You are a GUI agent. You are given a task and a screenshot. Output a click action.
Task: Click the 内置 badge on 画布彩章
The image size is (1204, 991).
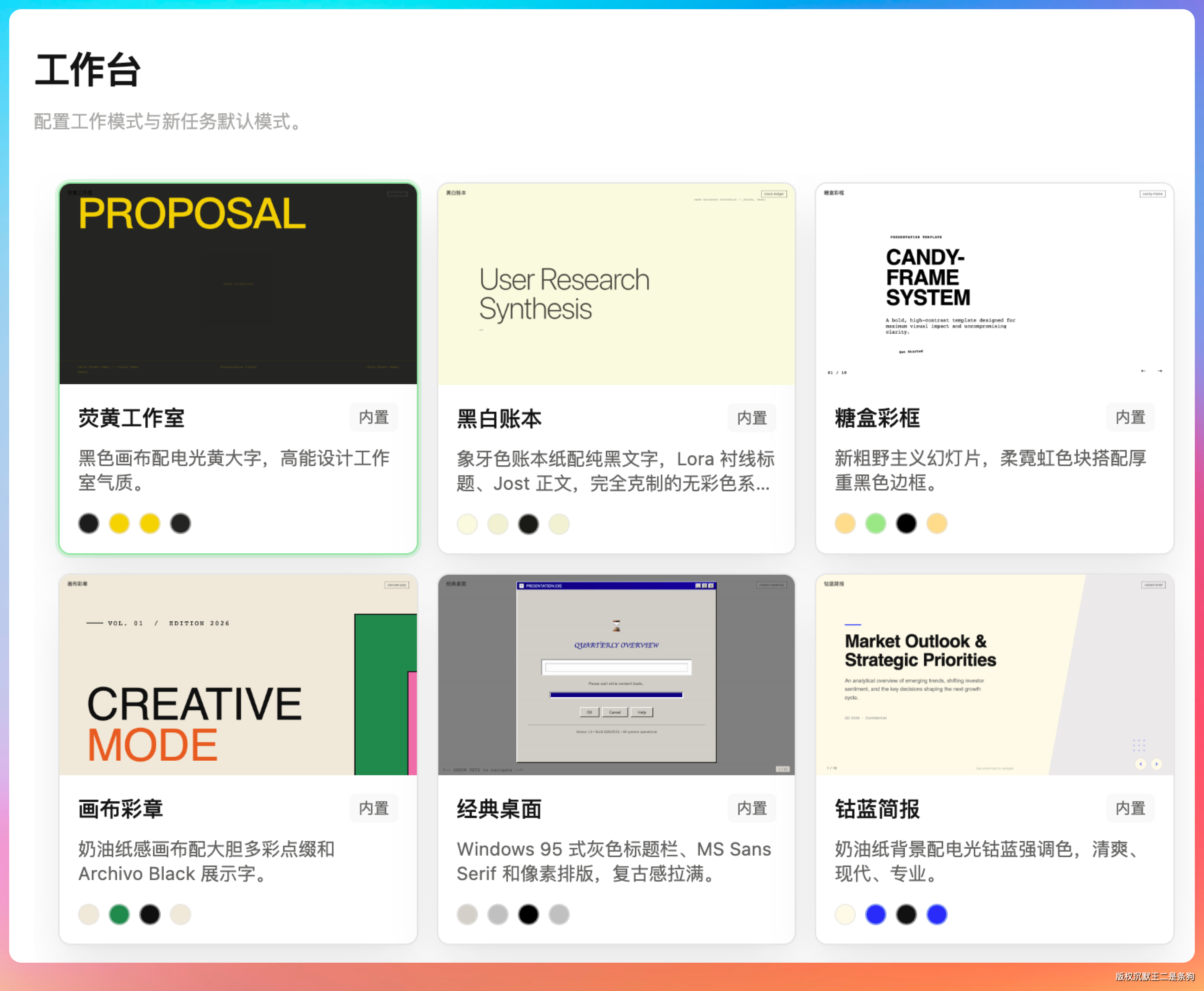click(374, 808)
